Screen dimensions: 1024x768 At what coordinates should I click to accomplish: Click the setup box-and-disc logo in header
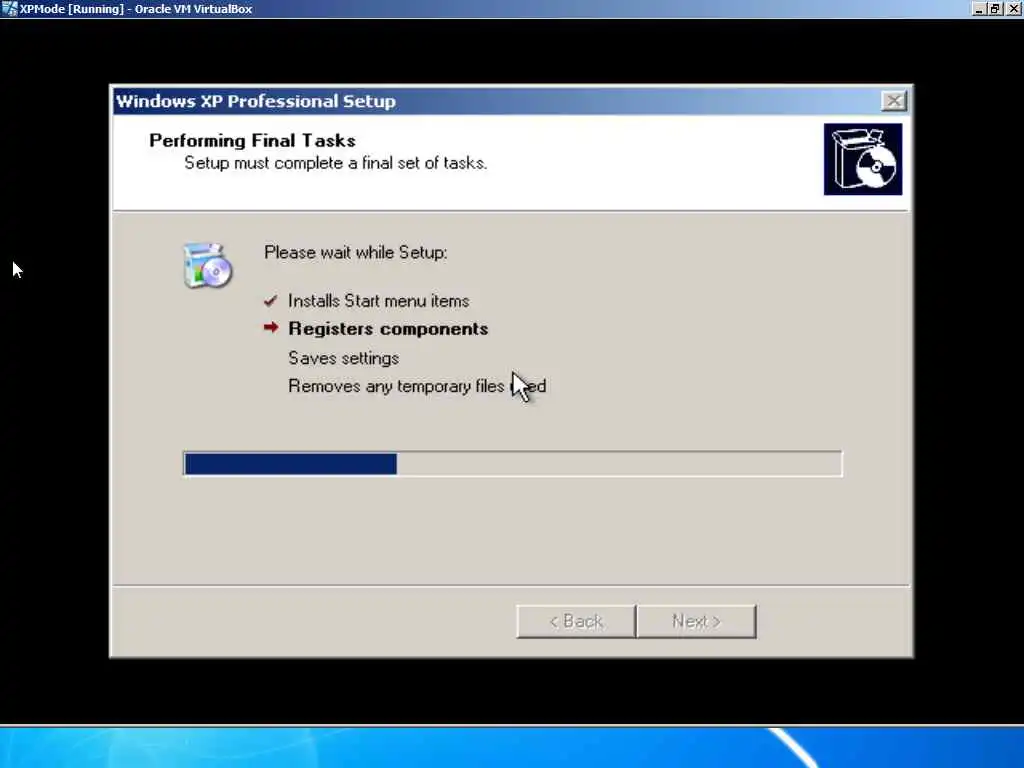tap(863, 159)
